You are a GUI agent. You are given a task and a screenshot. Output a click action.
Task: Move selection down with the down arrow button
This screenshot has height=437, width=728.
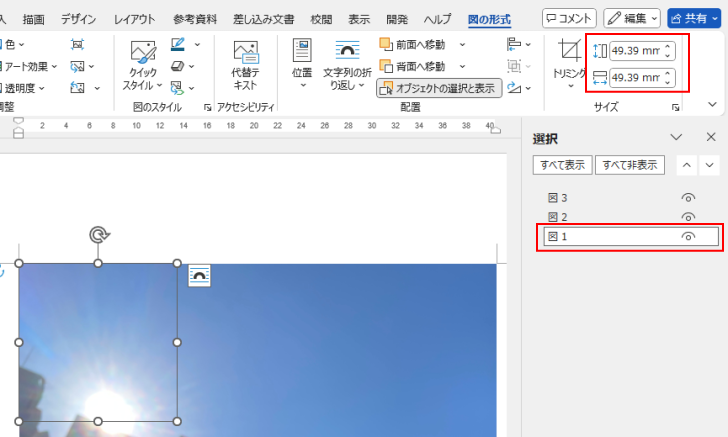(709, 165)
